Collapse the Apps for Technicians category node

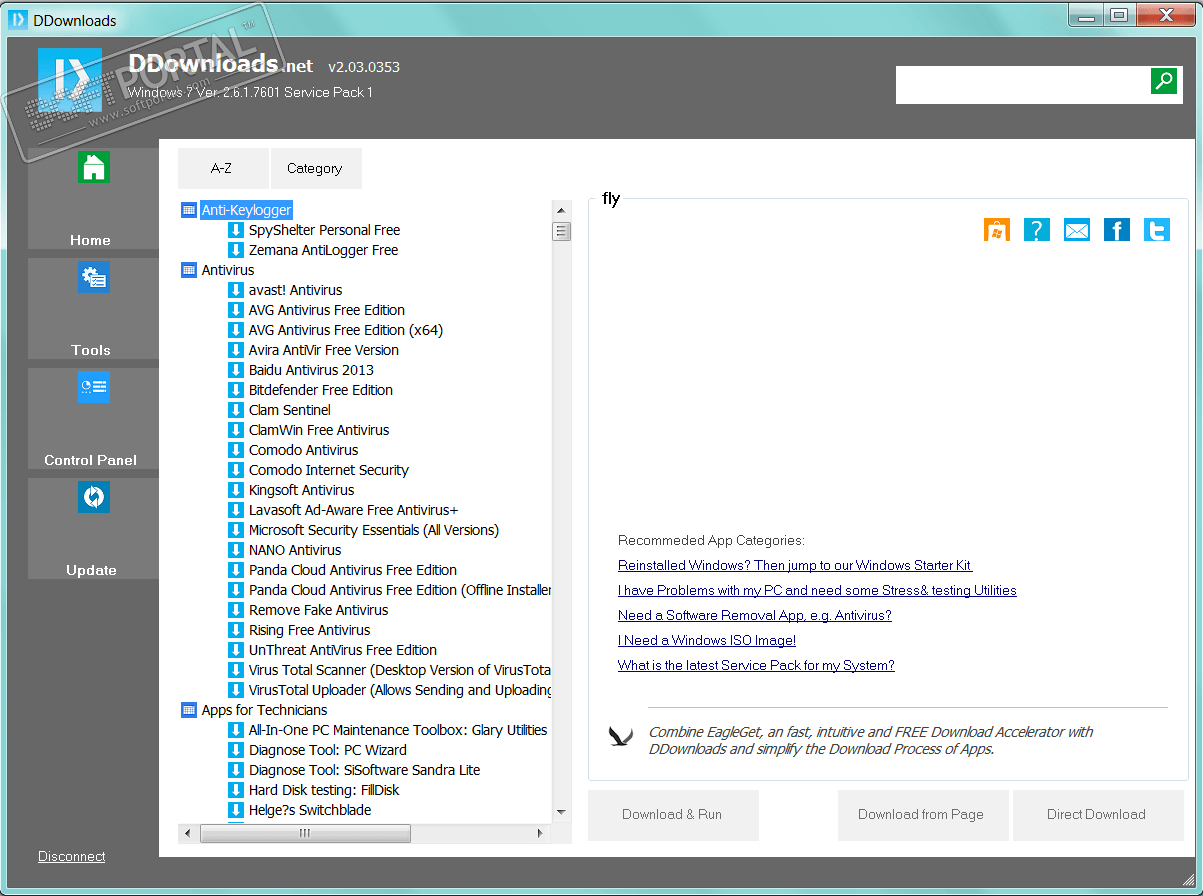(189, 710)
